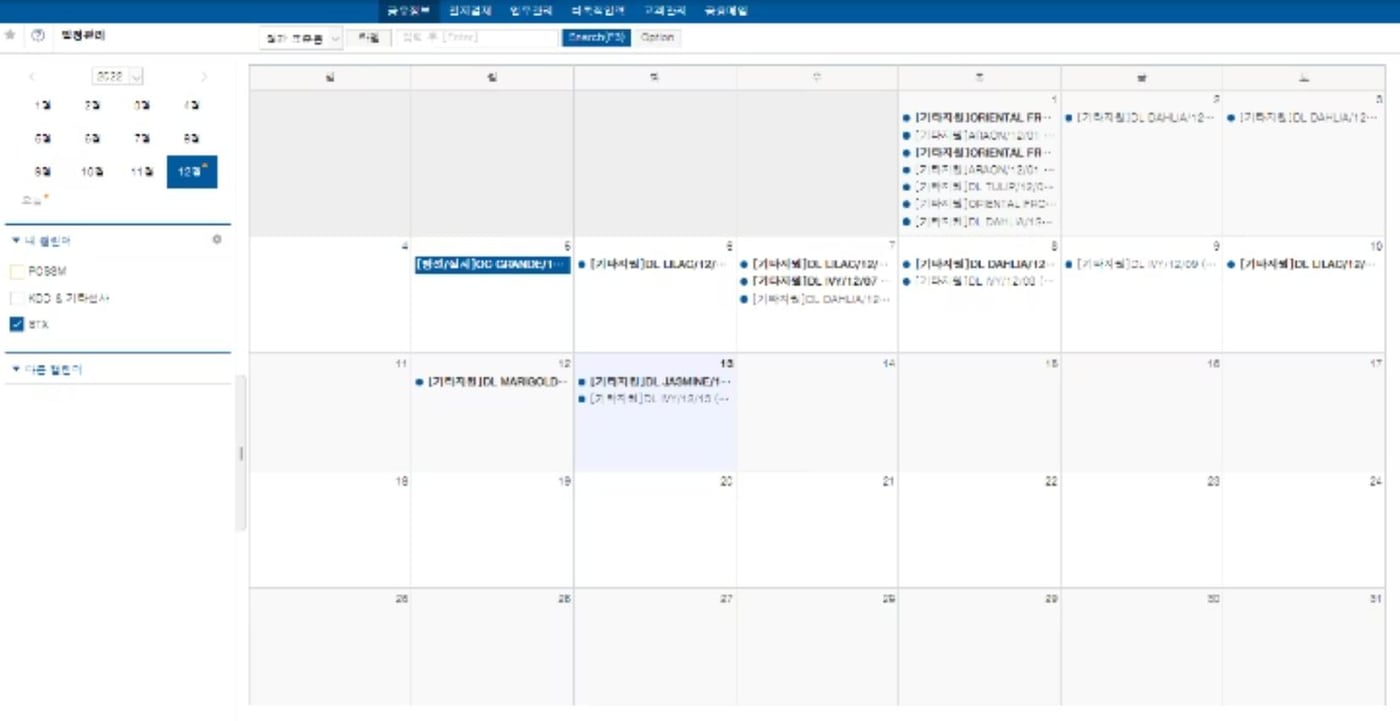Open the gear settings in calendar list

pos(217,240)
